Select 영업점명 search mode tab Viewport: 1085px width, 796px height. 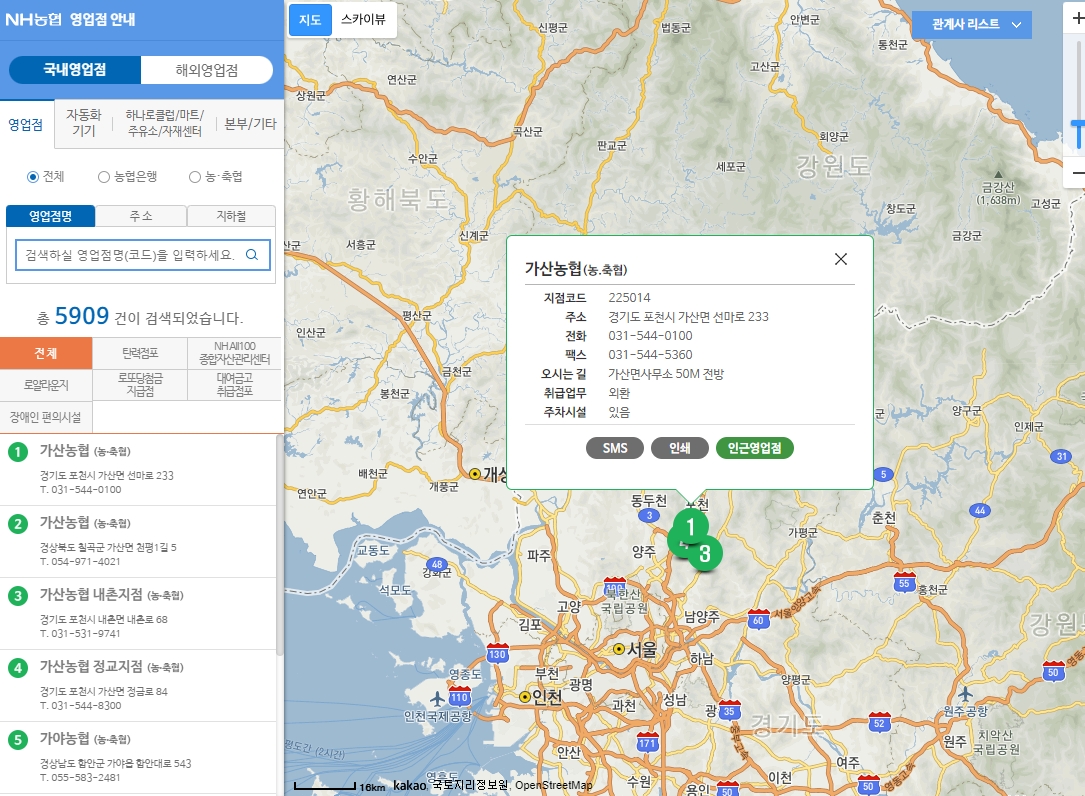click(51, 216)
